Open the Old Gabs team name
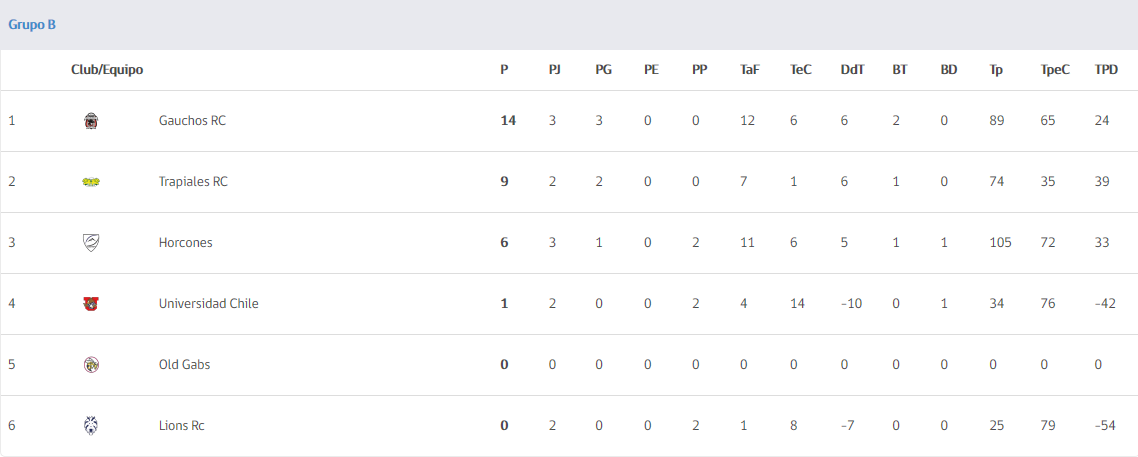 click(x=184, y=365)
